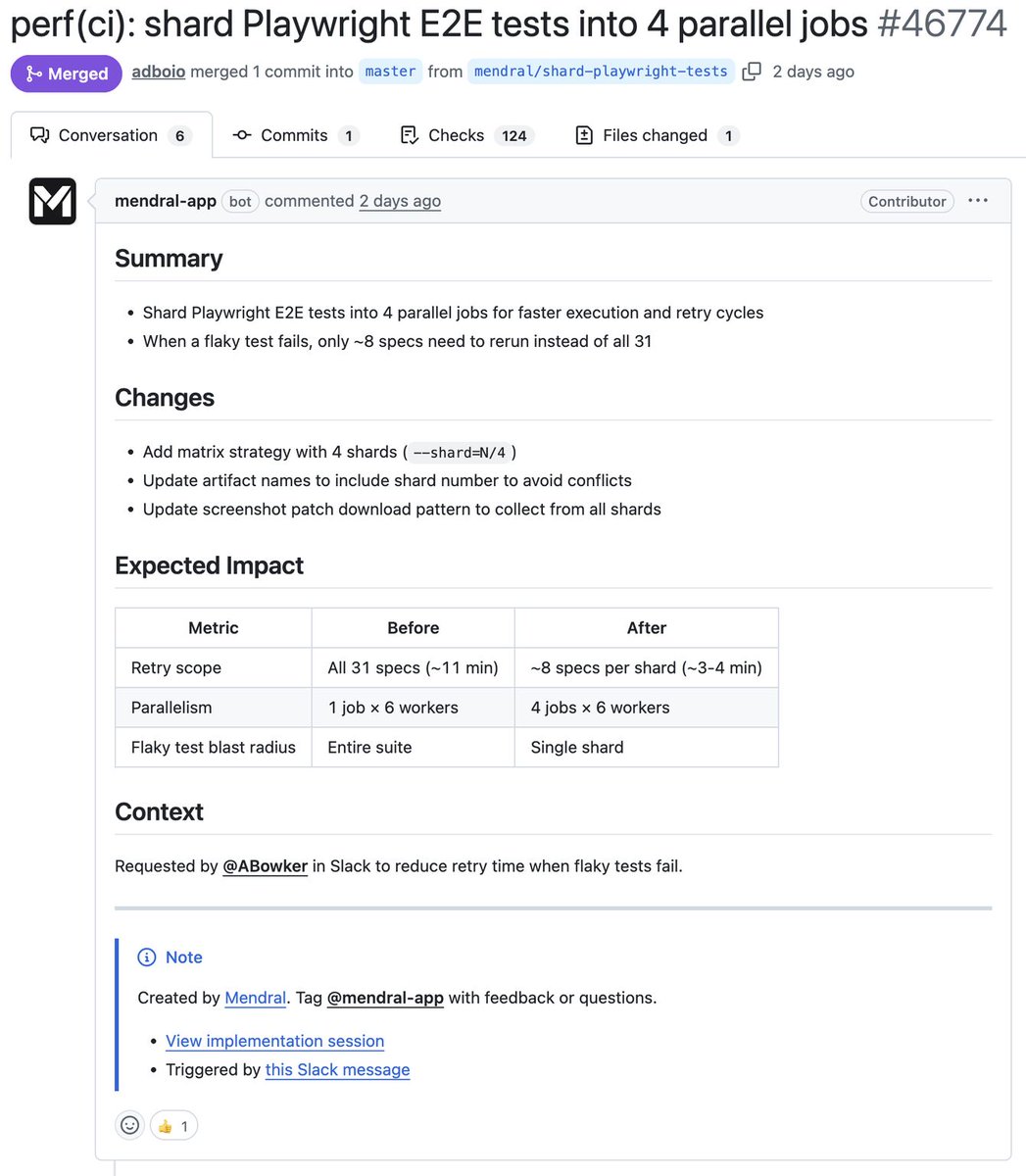The width and height of the screenshot is (1026, 1176).
Task: Open the View implementation session link
Action: pos(275,1041)
